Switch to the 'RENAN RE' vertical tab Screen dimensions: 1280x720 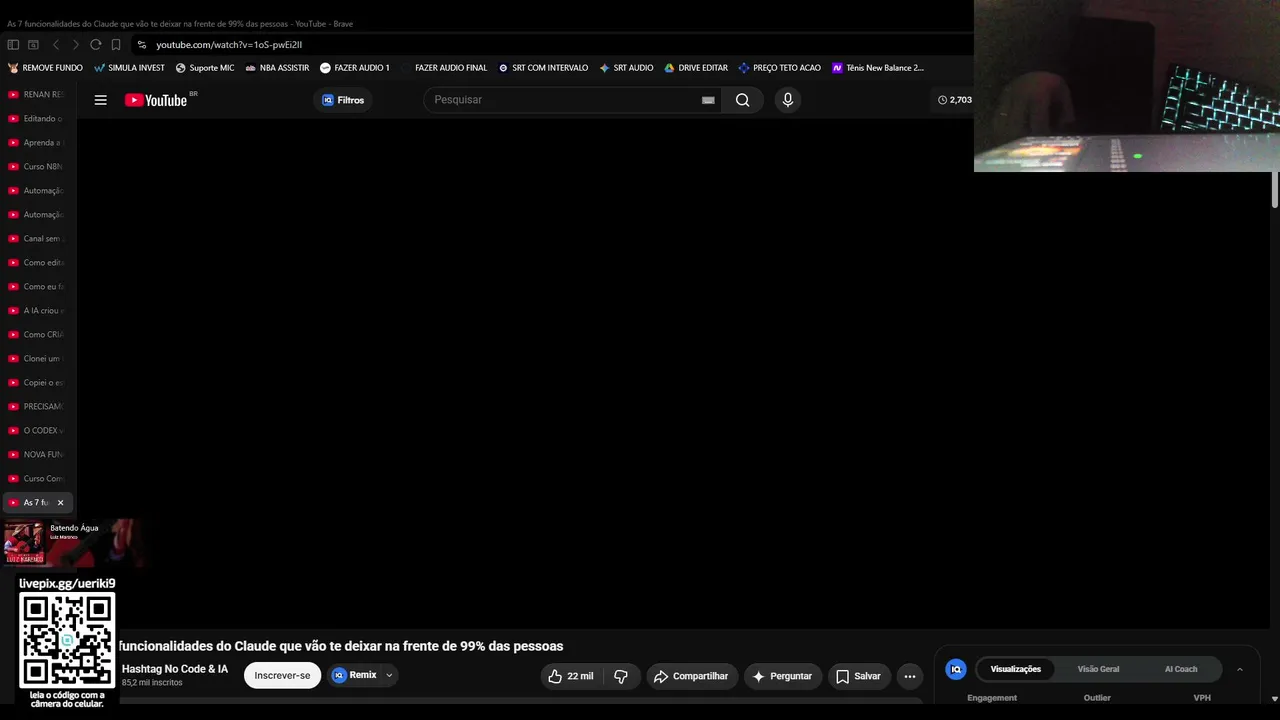(x=36, y=95)
